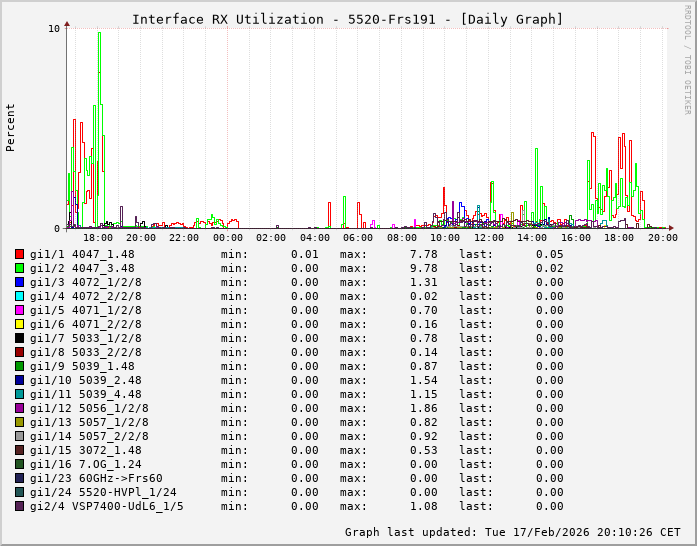
Task: Click the yellow gi1/6 4071_2/2/8 legend swatch
Action: (x=19, y=324)
